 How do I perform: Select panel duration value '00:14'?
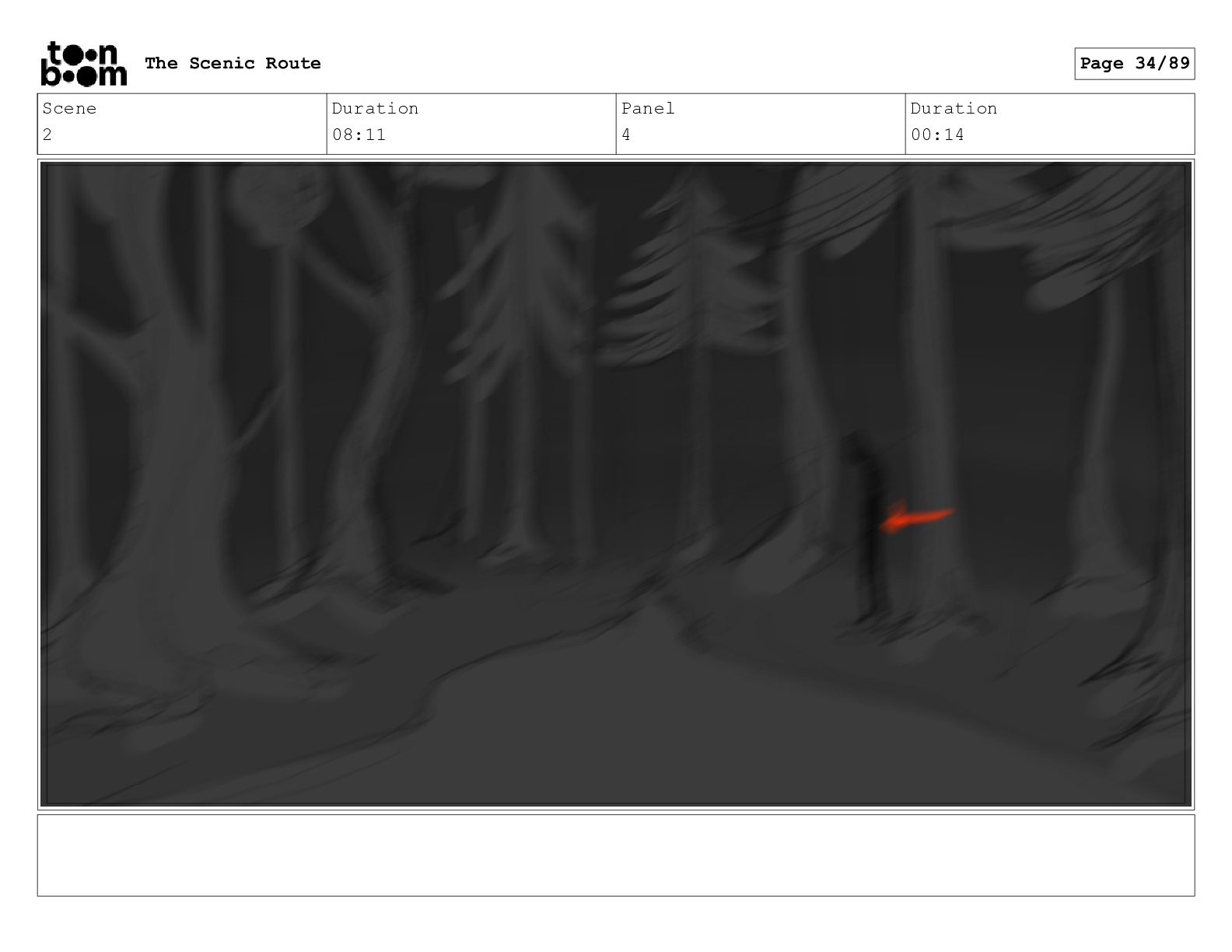[937, 135]
